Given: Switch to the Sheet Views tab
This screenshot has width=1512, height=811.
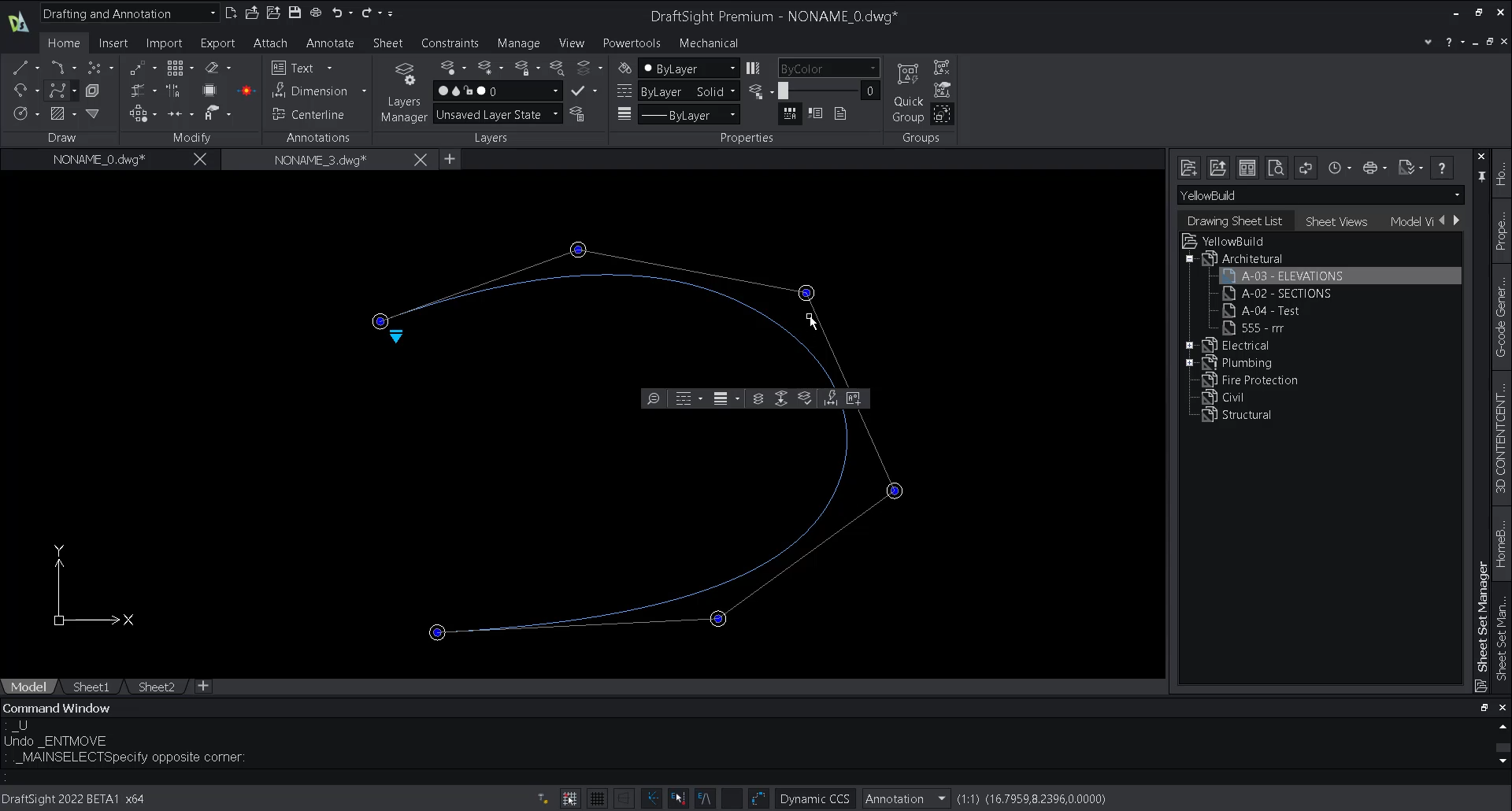Looking at the screenshot, I should click(1336, 221).
